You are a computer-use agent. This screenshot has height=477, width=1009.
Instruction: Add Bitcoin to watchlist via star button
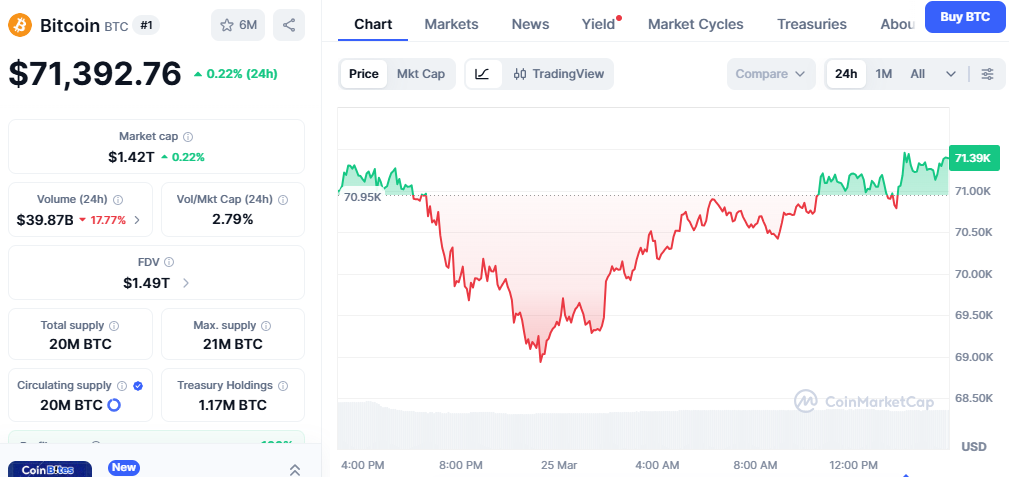[x=238, y=25]
